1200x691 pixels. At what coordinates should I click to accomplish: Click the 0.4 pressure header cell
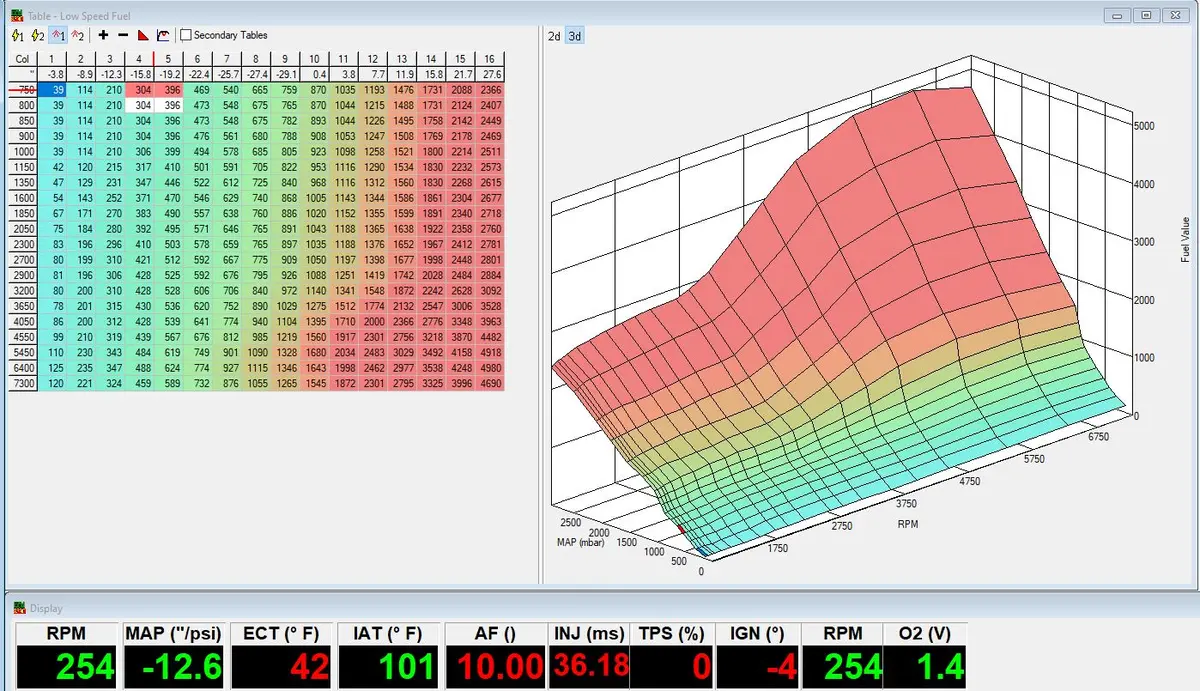(314, 73)
